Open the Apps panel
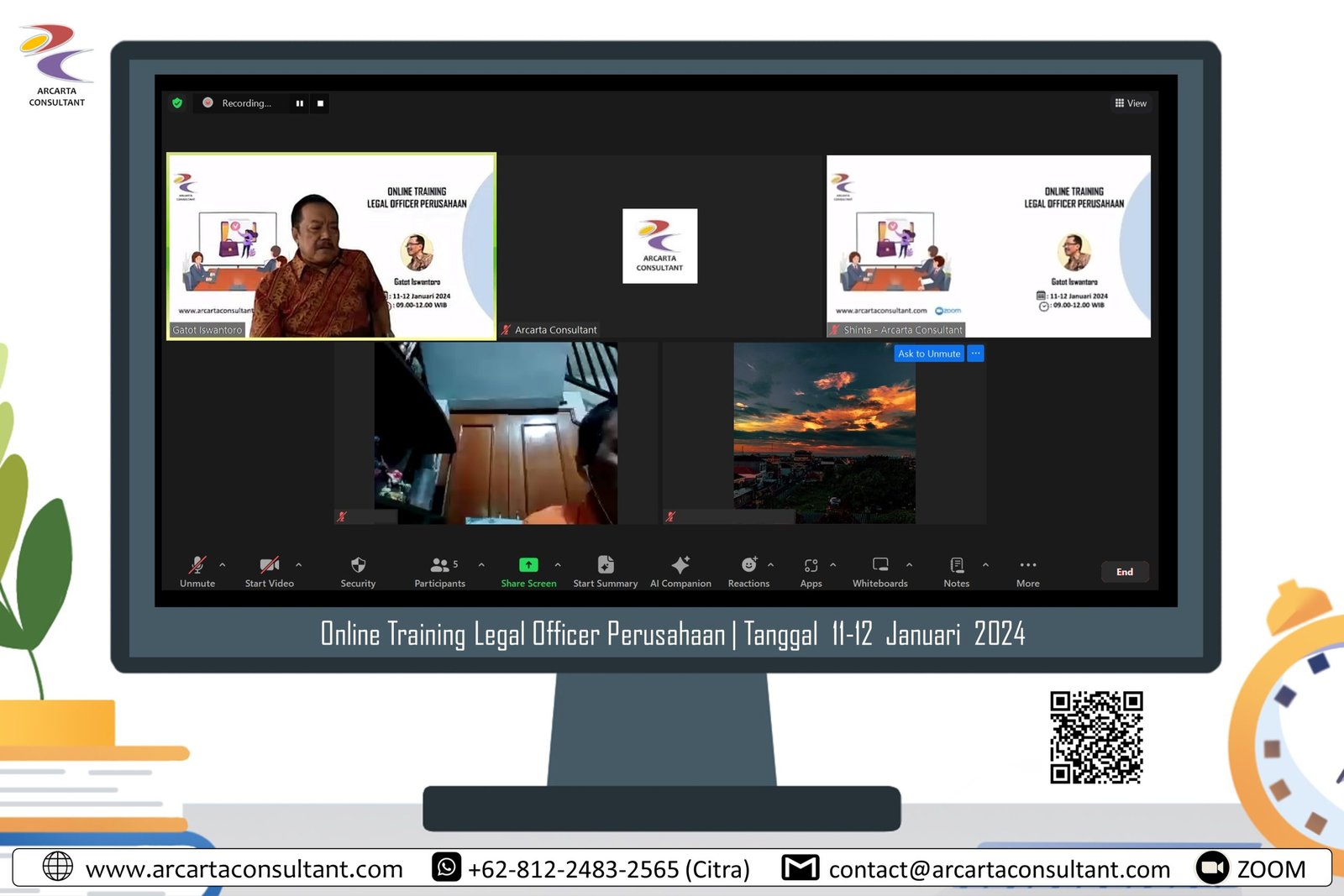 [x=811, y=565]
